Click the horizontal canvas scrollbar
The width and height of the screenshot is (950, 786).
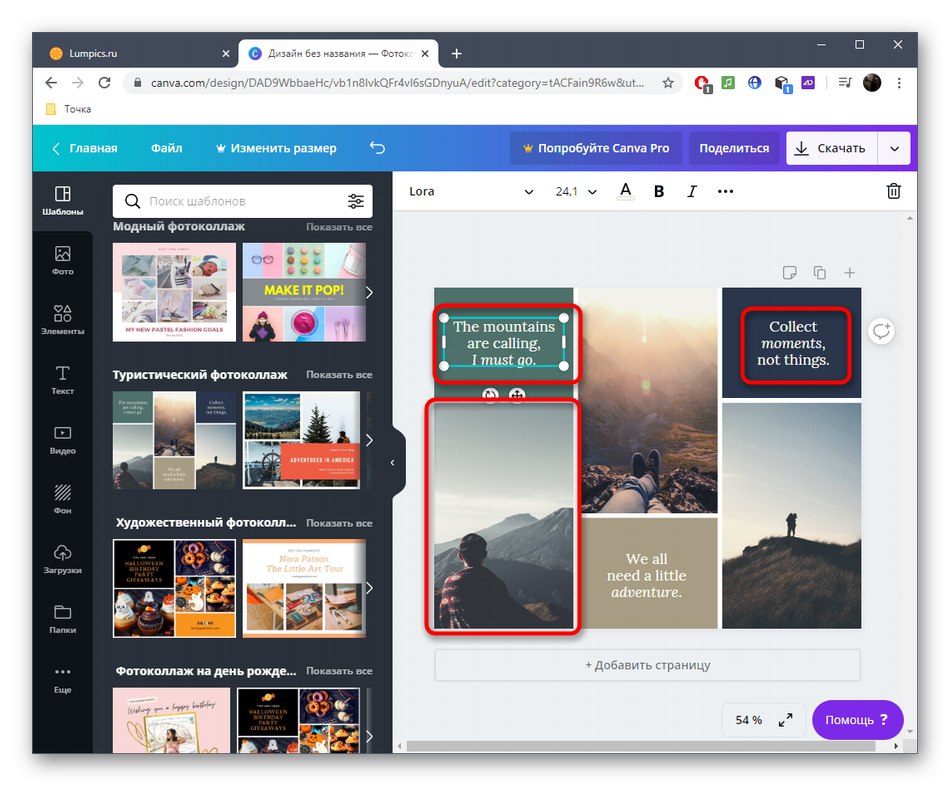640,746
